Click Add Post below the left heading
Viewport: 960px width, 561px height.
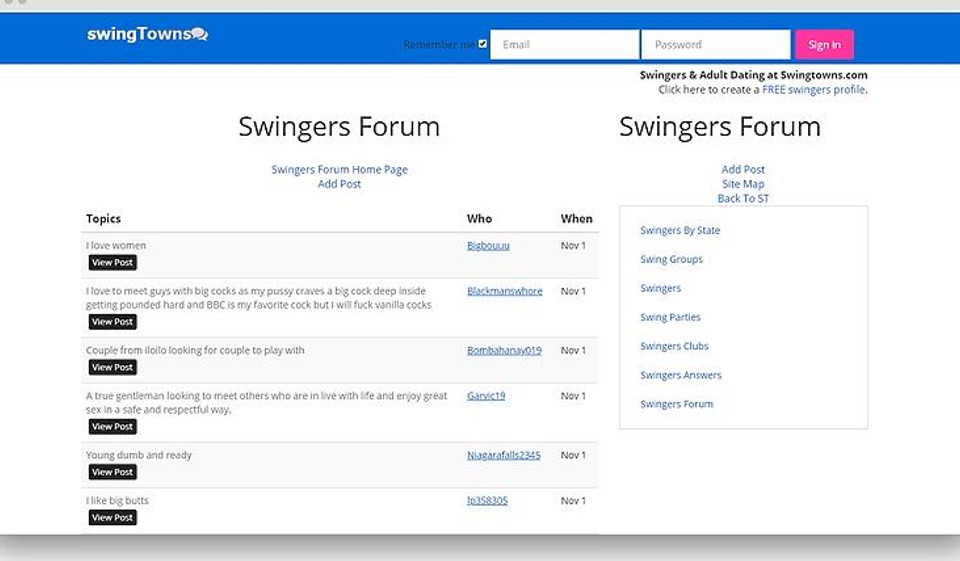(339, 184)
